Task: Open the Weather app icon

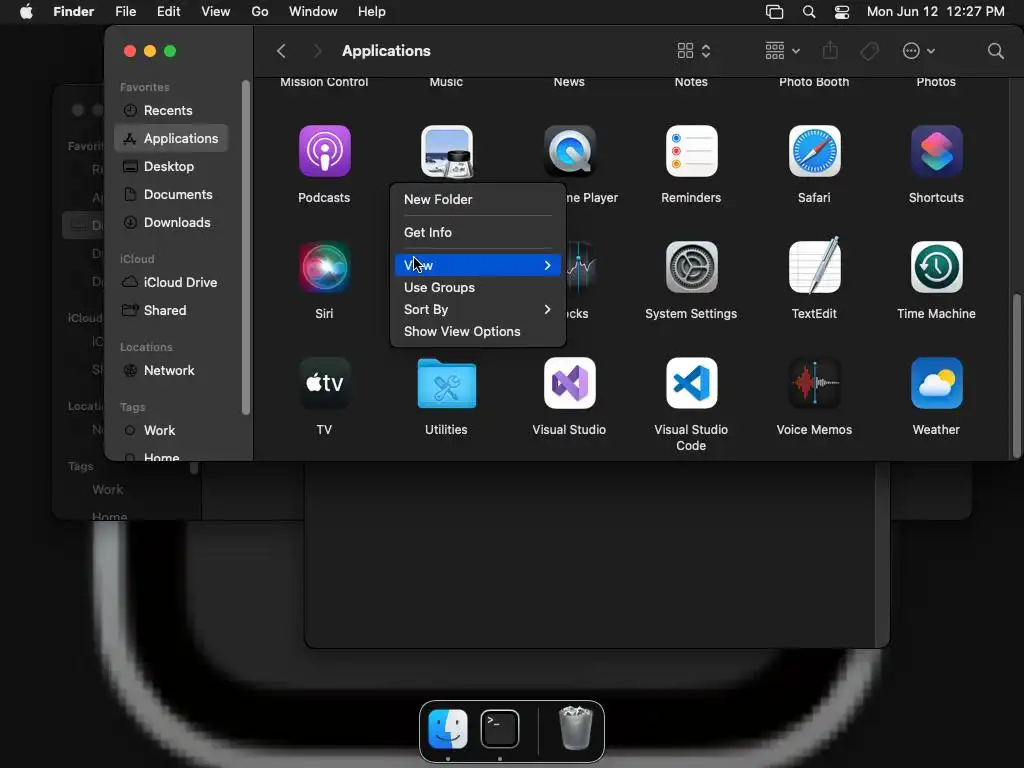Action: [936, 383]
